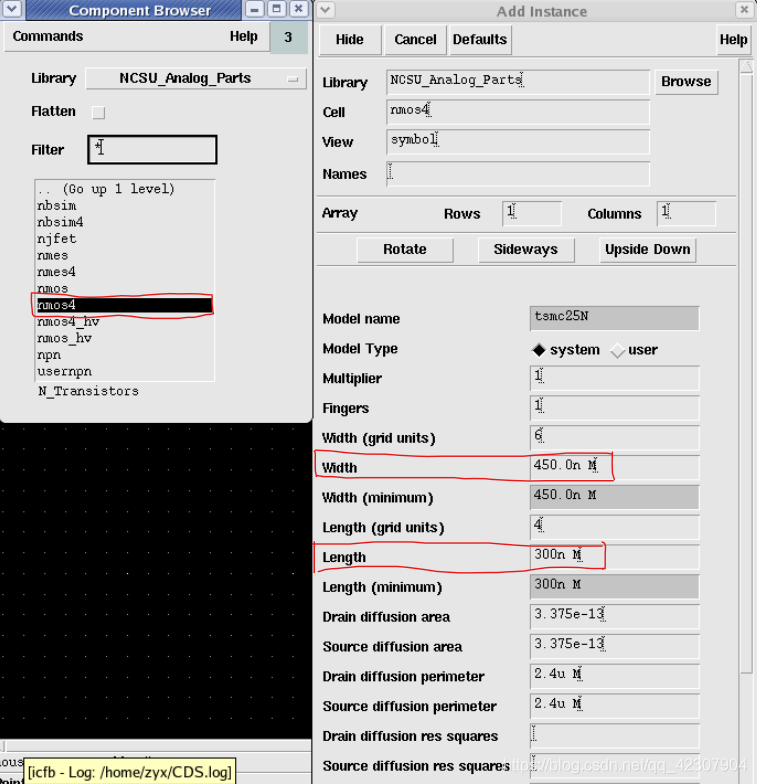Click the Names input field
Image resolution: width=757 pixels, height=784 pixels.
(518, 174)
